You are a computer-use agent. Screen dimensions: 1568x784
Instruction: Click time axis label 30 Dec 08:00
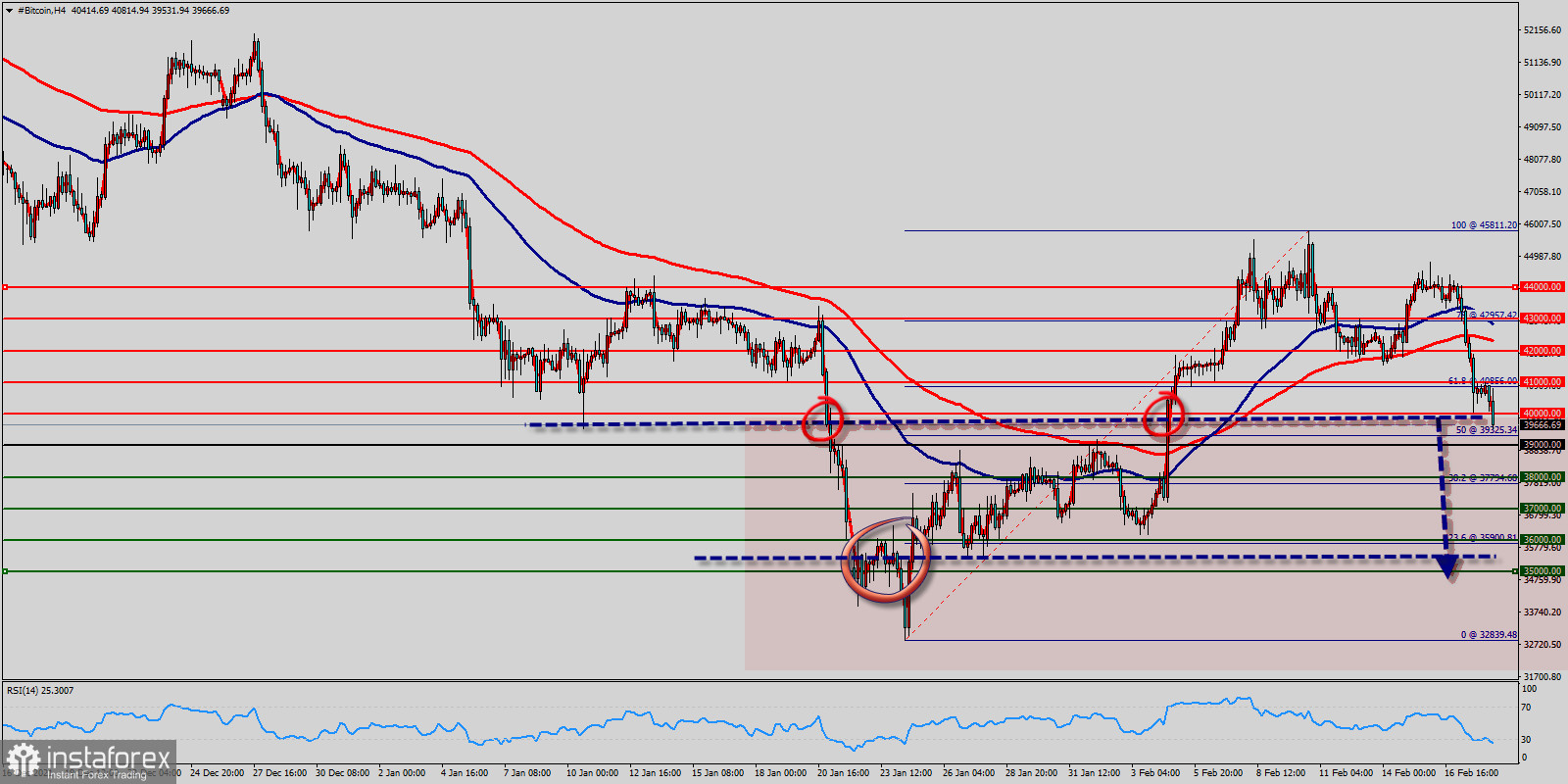point(342,773)
